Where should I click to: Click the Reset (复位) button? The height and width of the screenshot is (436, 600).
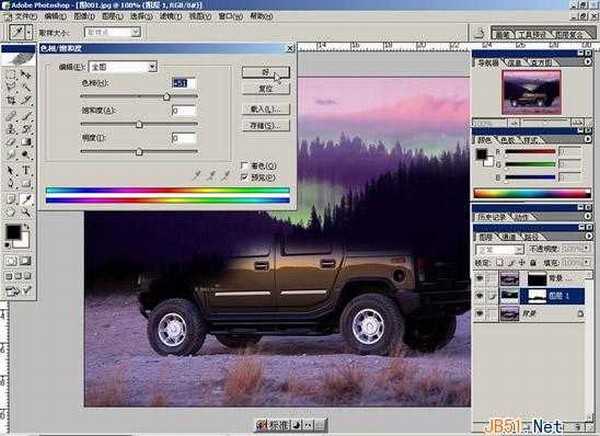(x=265, y=89)
